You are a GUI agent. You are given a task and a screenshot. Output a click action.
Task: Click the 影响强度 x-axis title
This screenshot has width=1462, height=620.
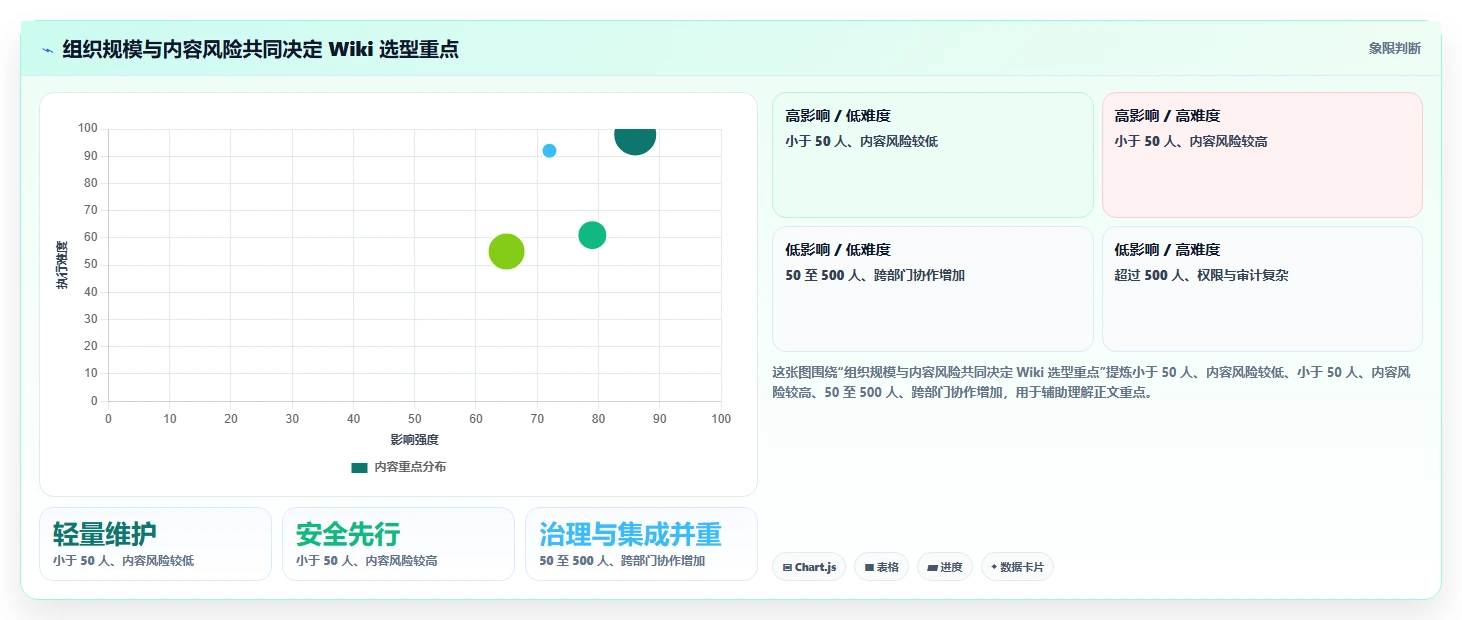[414, 439]
